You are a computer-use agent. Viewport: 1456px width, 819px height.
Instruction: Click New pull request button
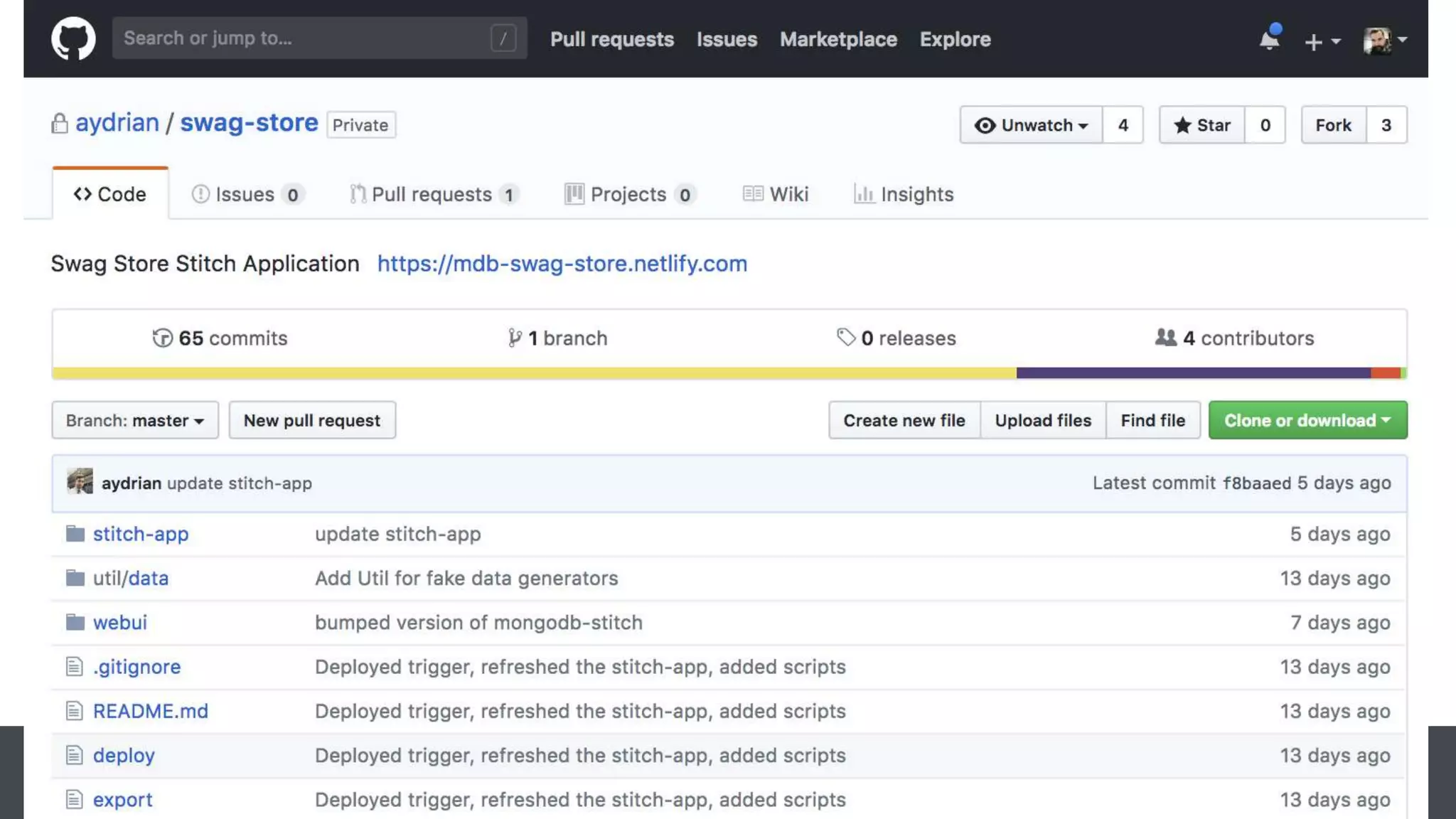pos(312,420)
